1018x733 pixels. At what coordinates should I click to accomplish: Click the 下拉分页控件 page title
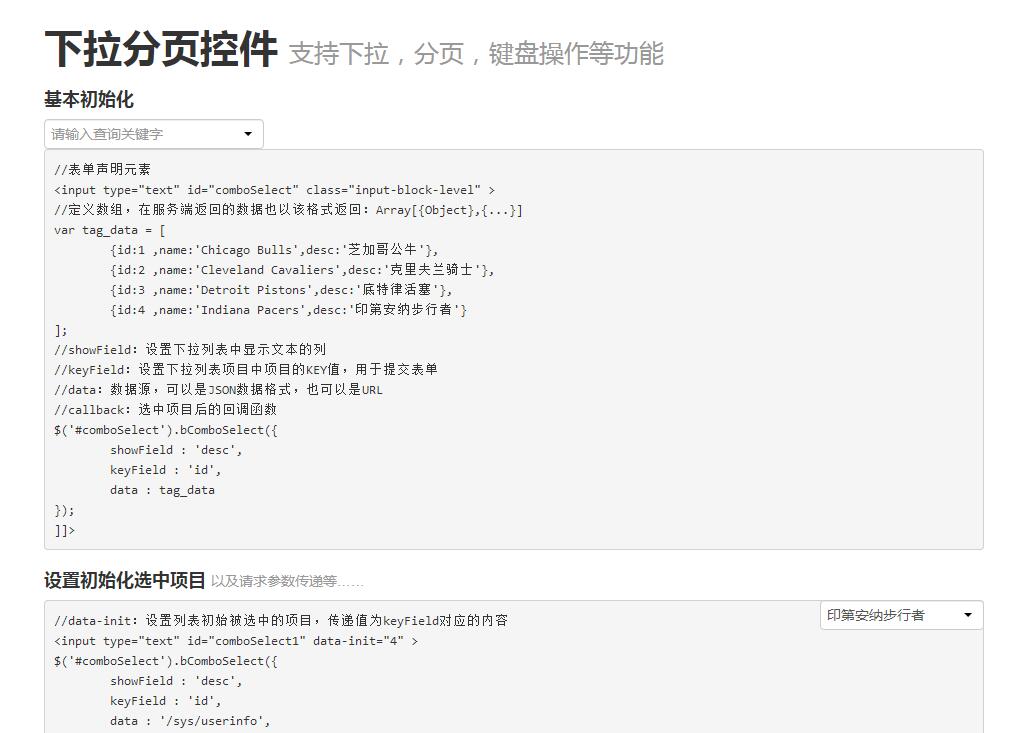160,49
